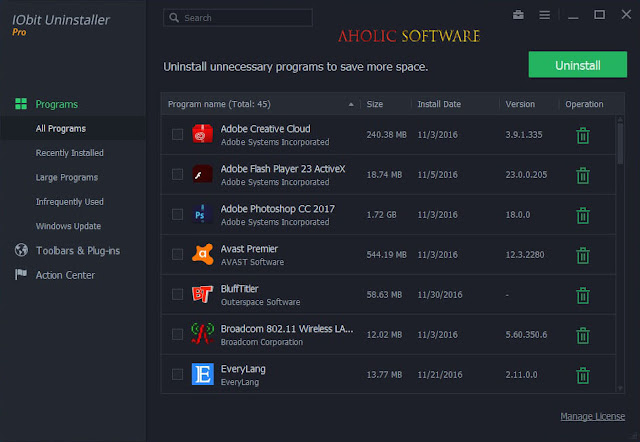The image size is (640, 442).
Task: Tick the checkbox for Adobe Creative Cloud
Action: pos(177,134)
